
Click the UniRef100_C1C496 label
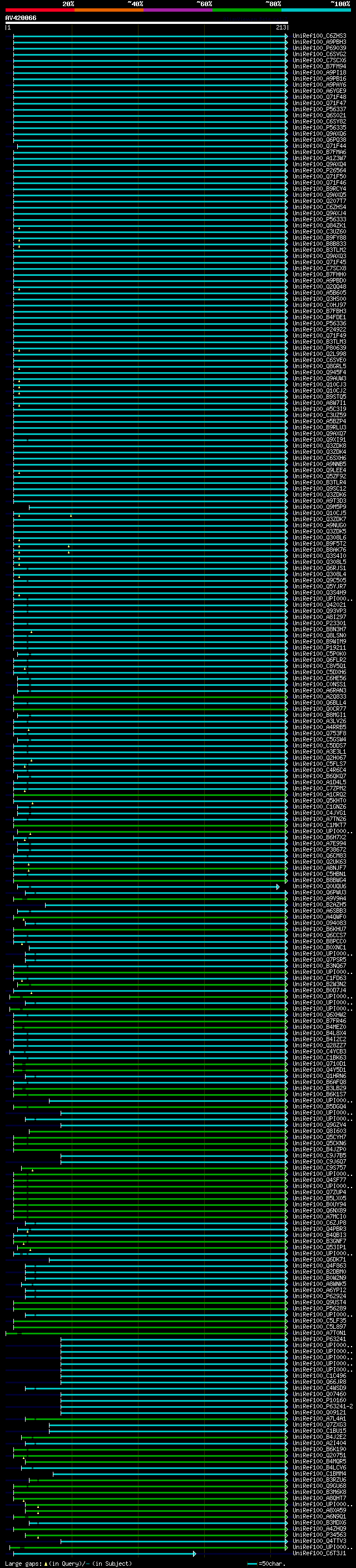point(319,1376)
